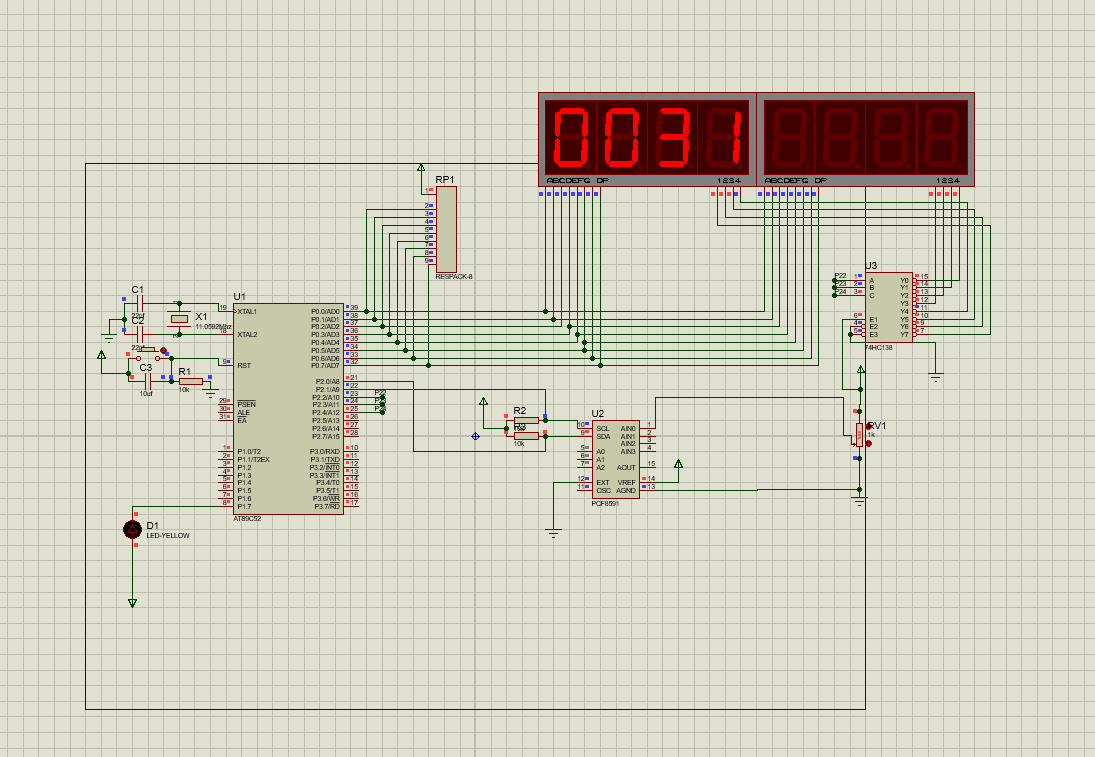Click the SCL pin label on U2
The image size is (1095, 757).
tap(603, 428)
